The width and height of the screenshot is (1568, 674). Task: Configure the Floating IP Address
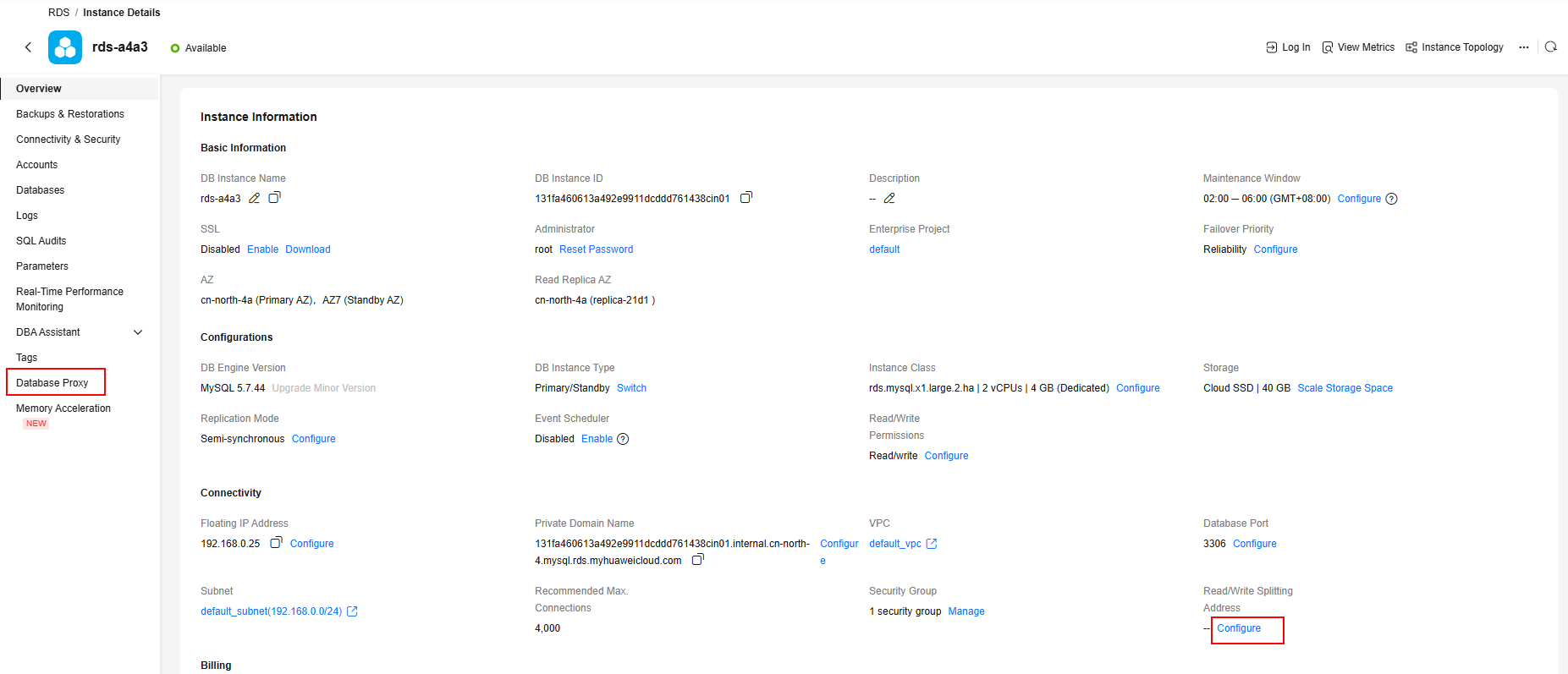312,544
